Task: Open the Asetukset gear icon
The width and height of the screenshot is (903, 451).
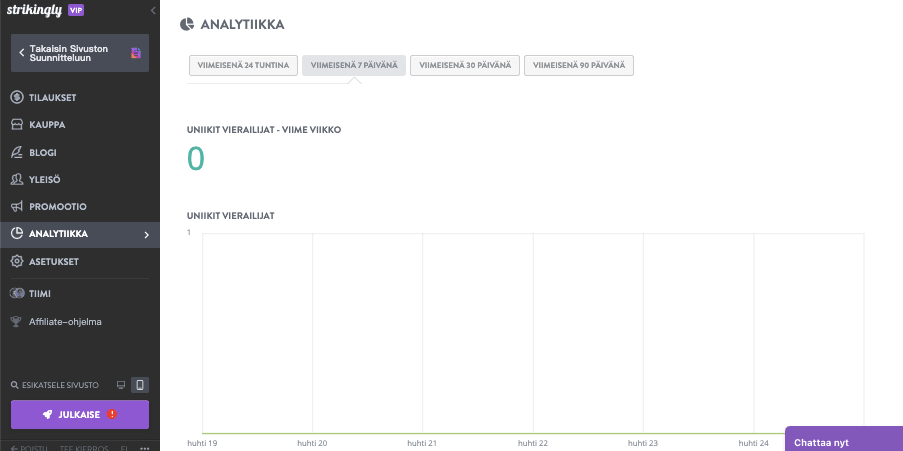Action: coord(17,261)
